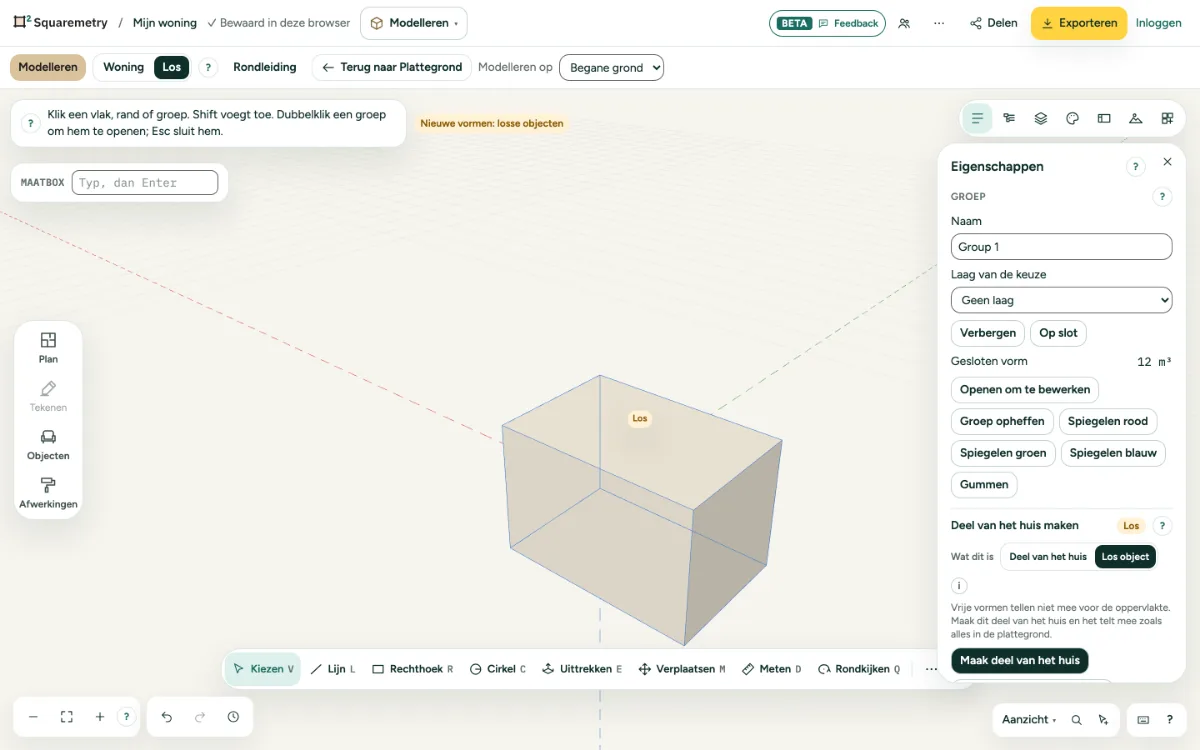Expand the Aanzicht view dropdown

[1029, 719]
